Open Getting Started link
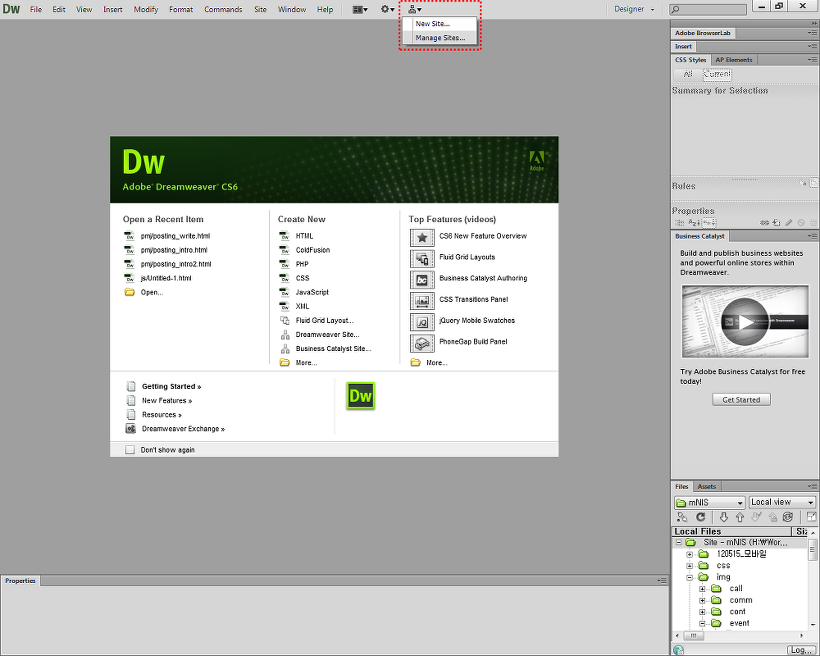 pyautogui.click(x=171, y=387)
